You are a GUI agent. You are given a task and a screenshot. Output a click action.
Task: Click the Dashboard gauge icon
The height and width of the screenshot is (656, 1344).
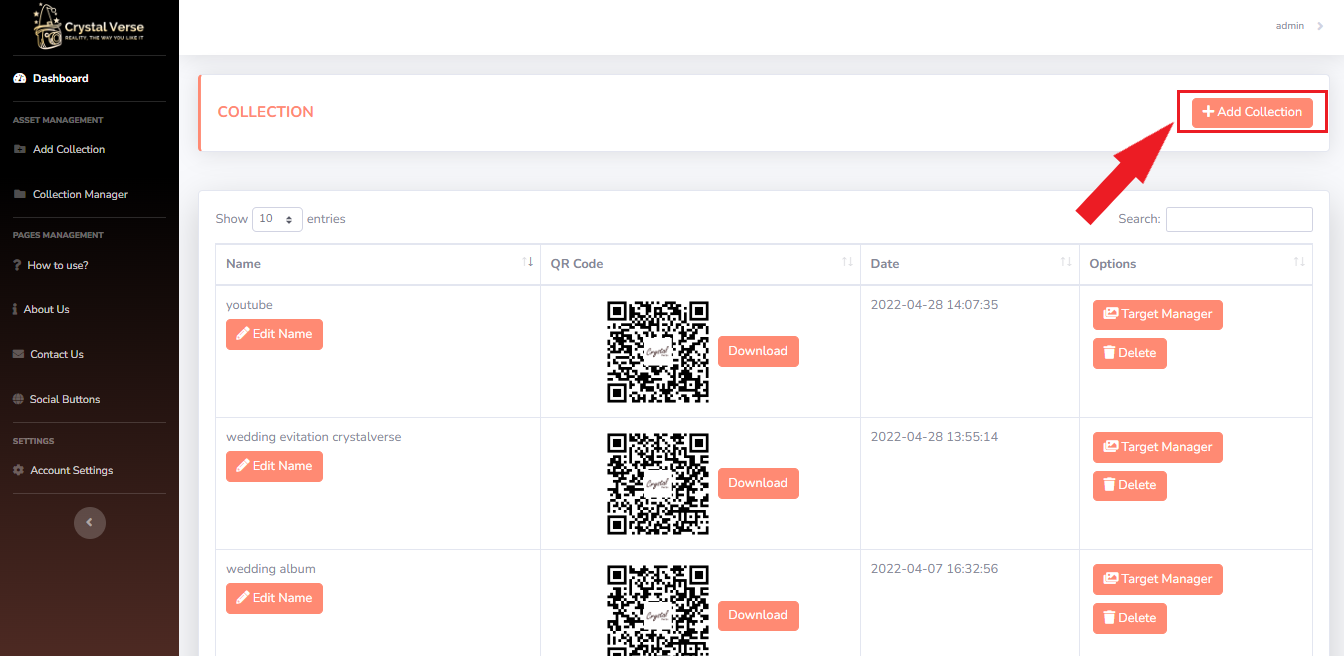tap(19, 78)
